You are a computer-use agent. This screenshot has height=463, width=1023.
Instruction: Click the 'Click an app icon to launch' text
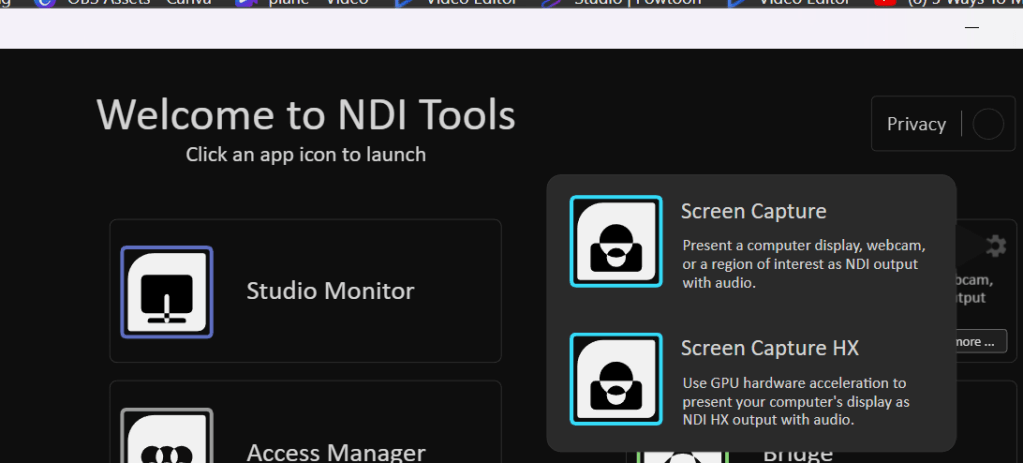click(306, 155)
